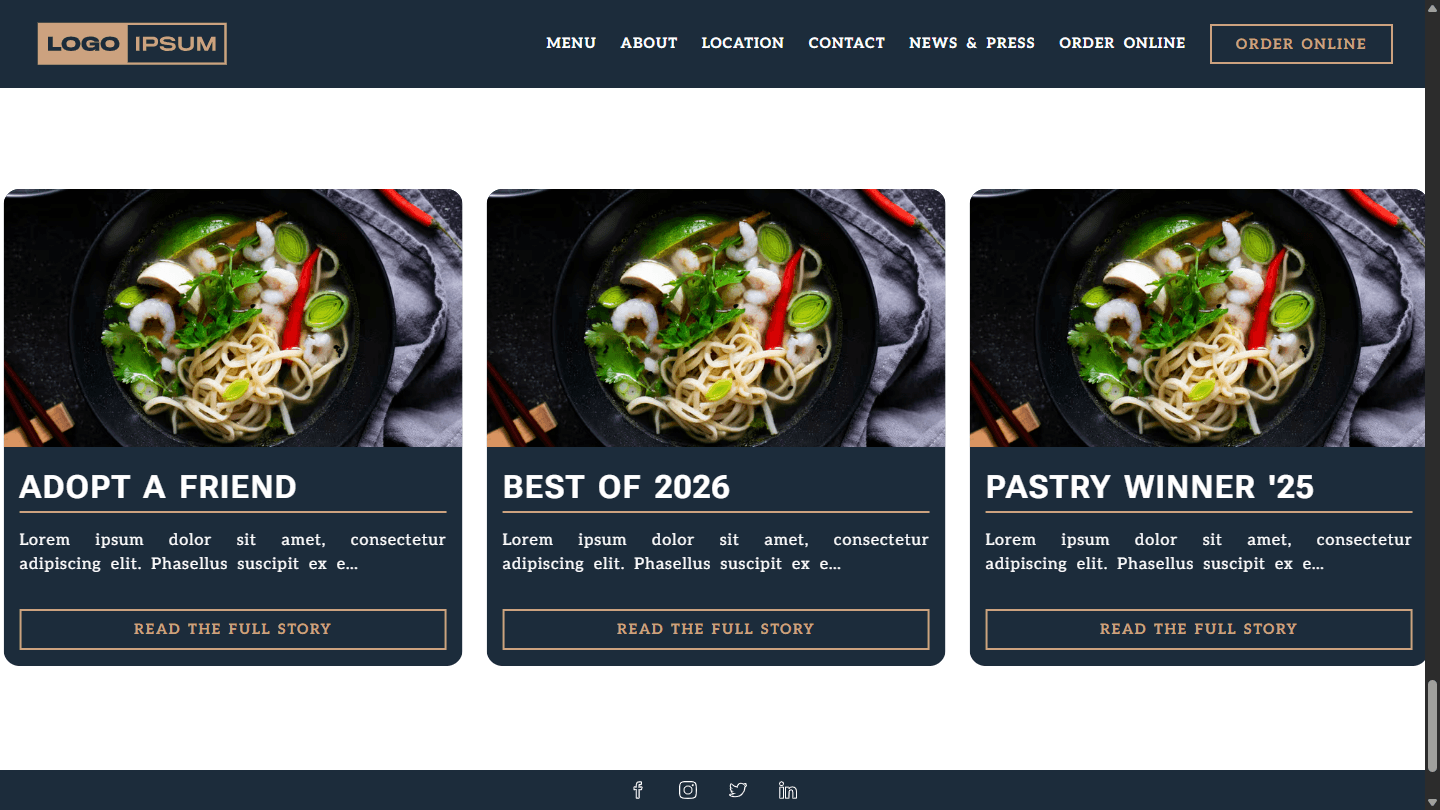Click the plain Order Online nav text link
The width and height of the screenshot is (1440, 810).
point(1122,43)
